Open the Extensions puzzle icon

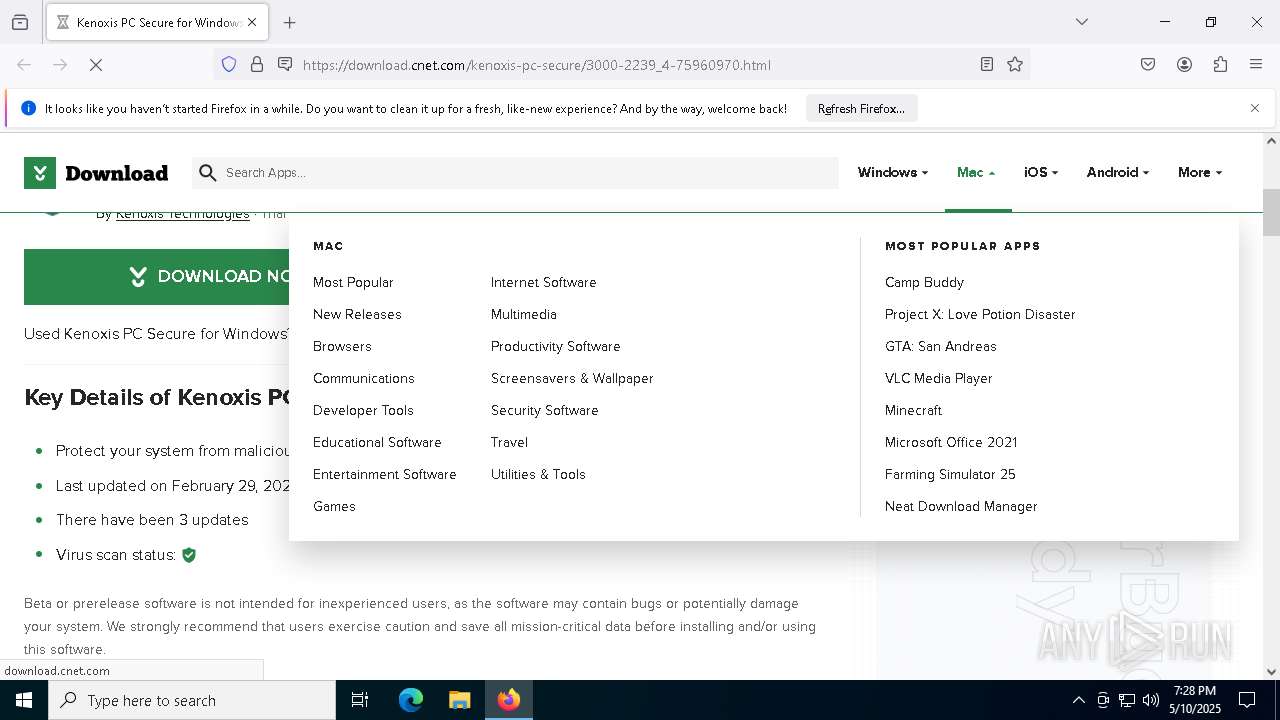click(x=1220, y=65)
